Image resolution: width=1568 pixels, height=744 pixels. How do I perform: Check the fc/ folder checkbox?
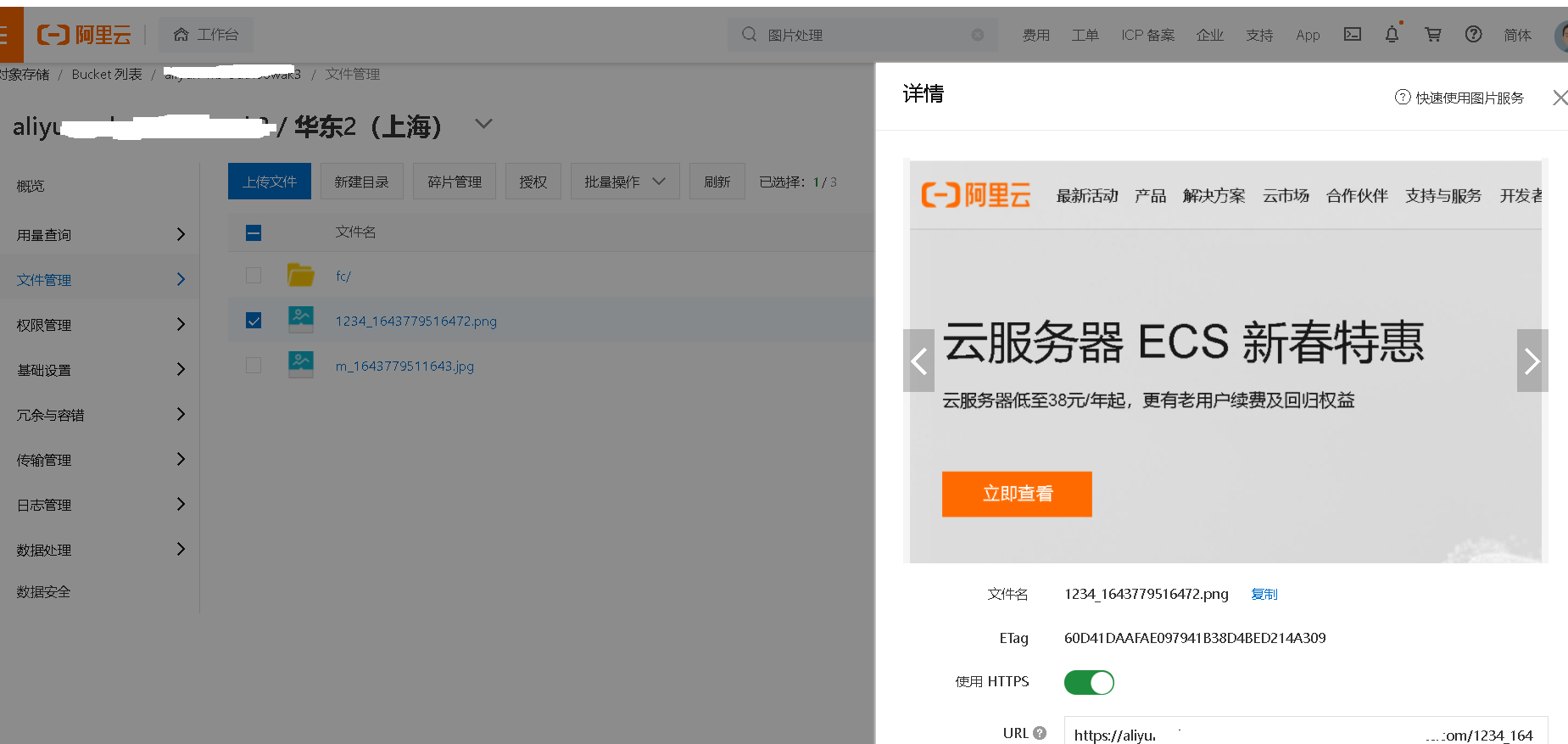click(254, 276)
